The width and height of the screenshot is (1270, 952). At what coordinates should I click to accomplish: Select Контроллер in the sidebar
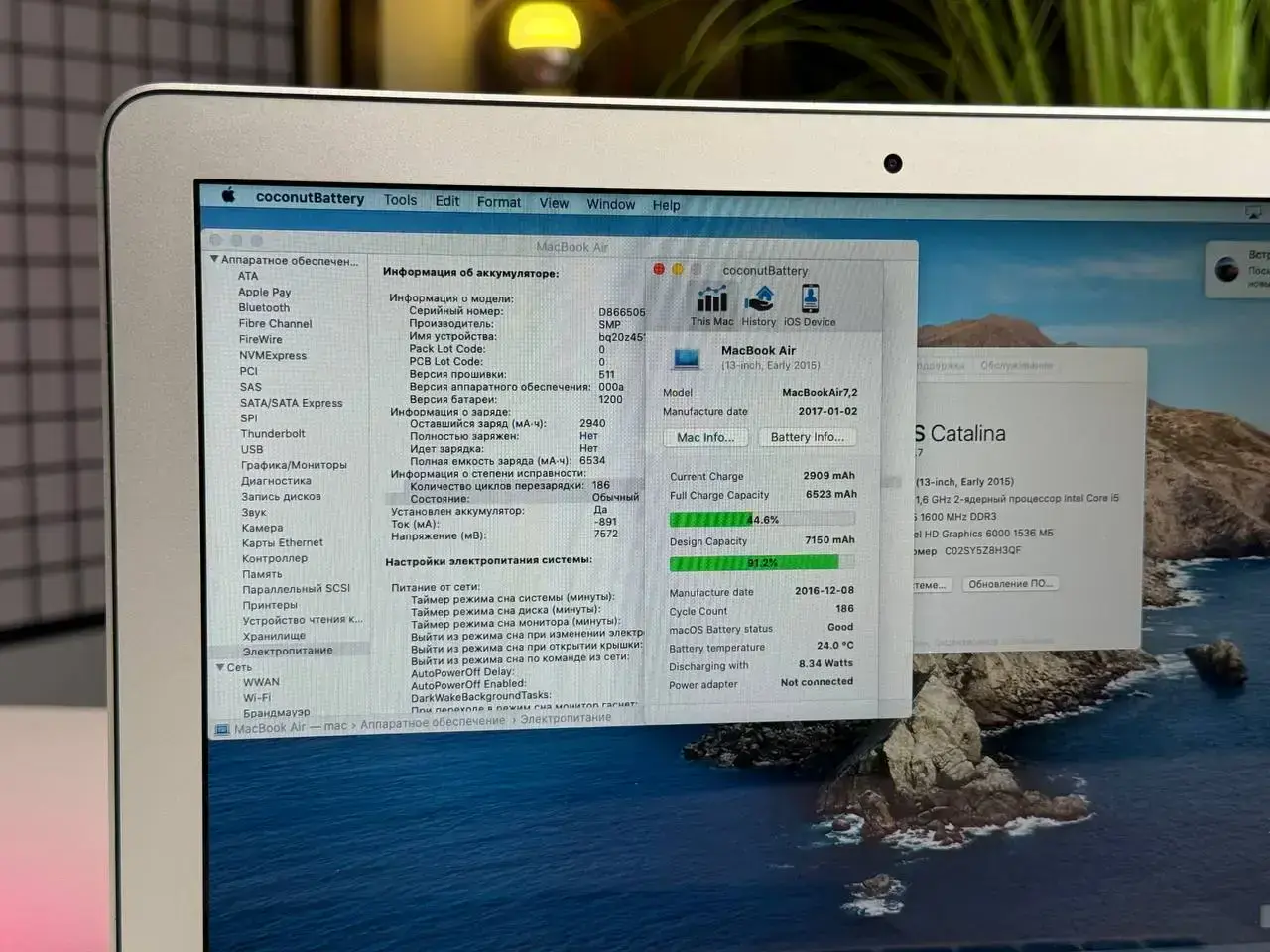(x=275, y=558)
